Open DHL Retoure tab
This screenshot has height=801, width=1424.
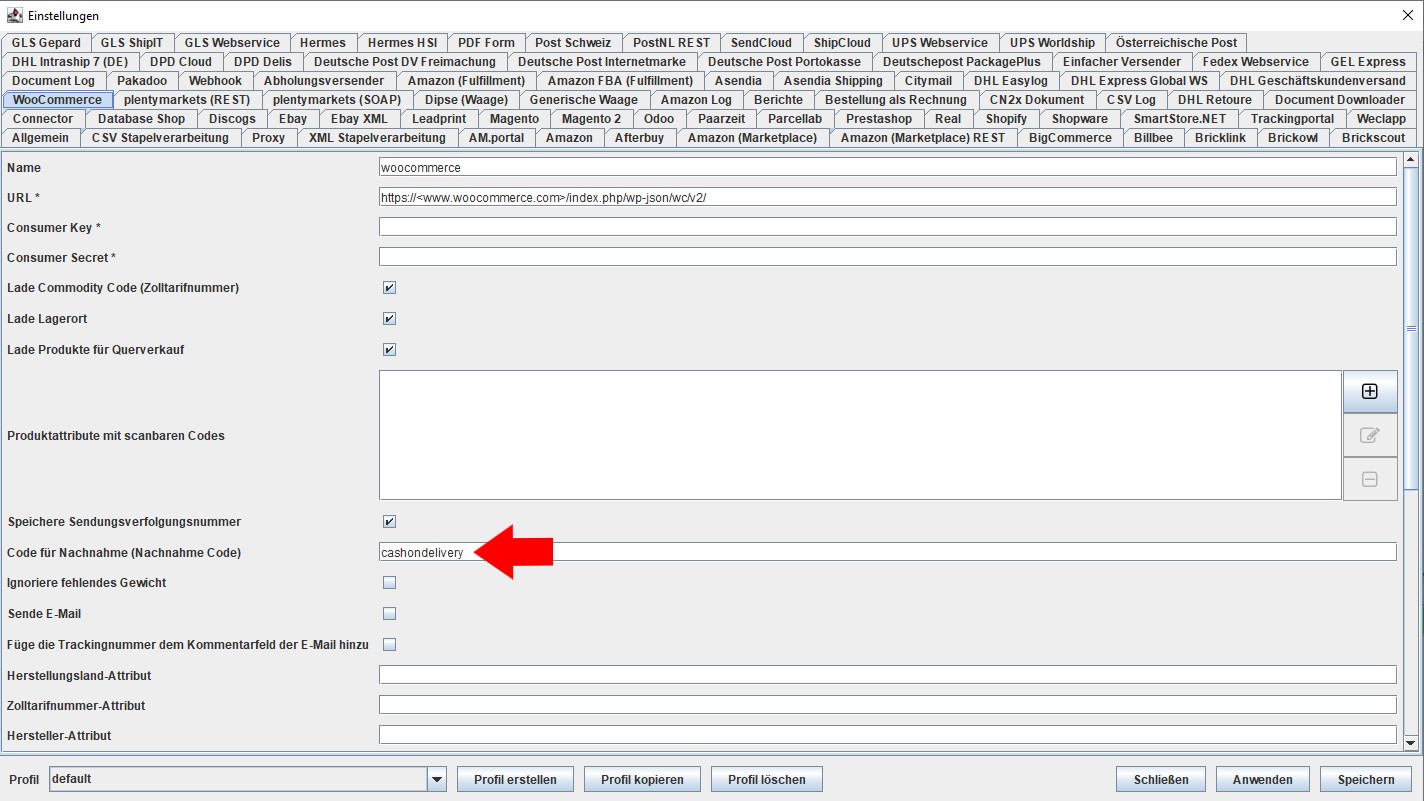[1214, 100]
